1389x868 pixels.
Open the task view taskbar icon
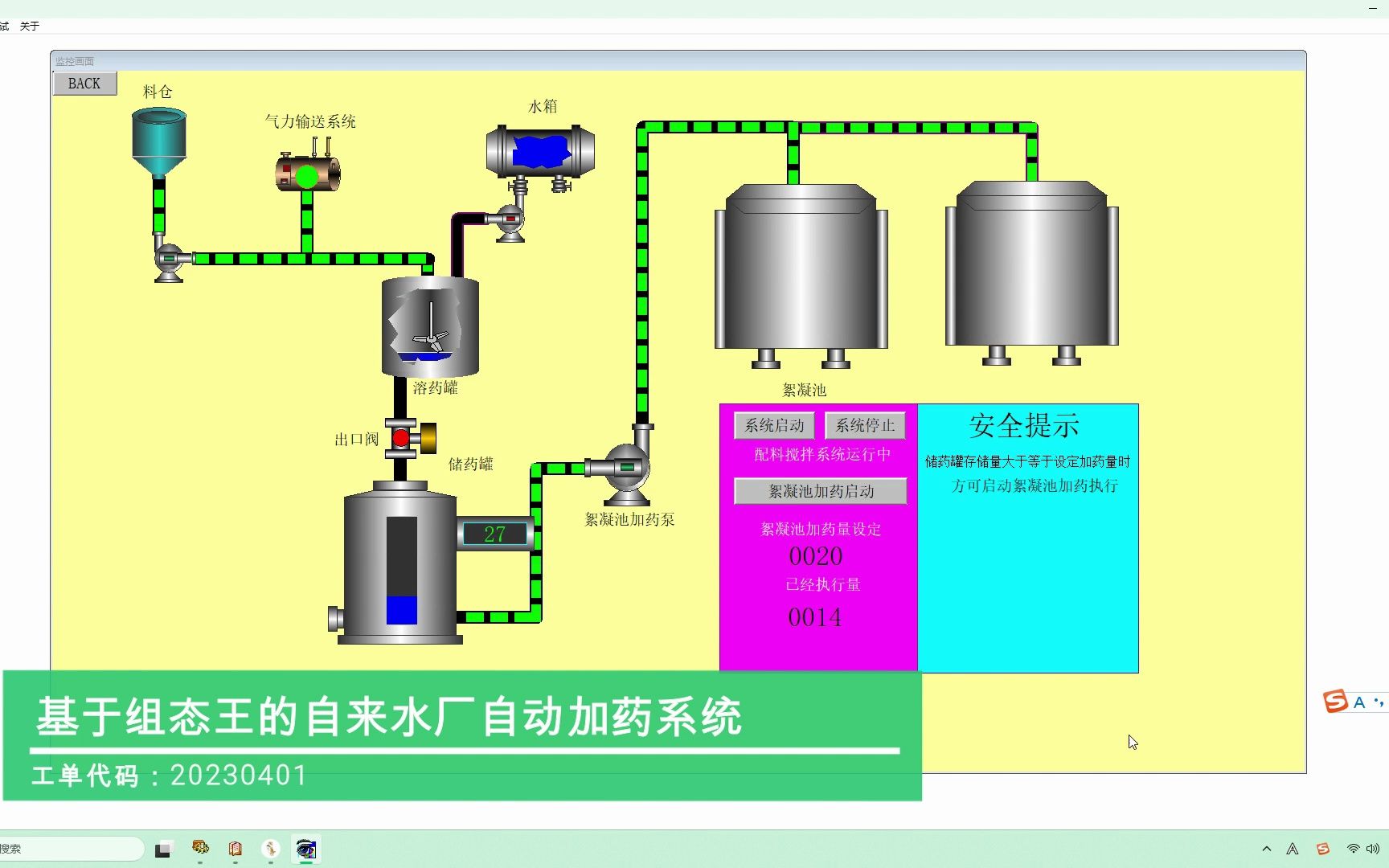[x=164, y=849]
